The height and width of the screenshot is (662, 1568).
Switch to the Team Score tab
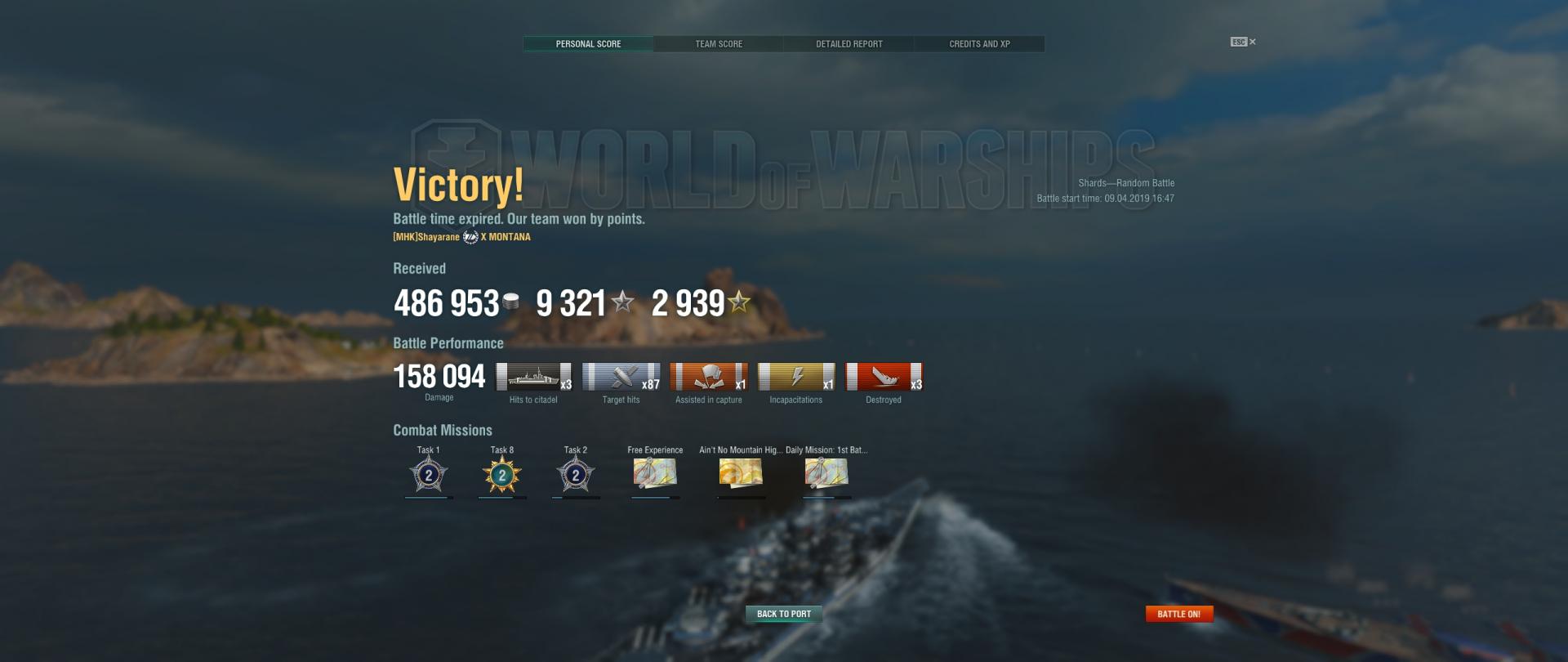719,44
